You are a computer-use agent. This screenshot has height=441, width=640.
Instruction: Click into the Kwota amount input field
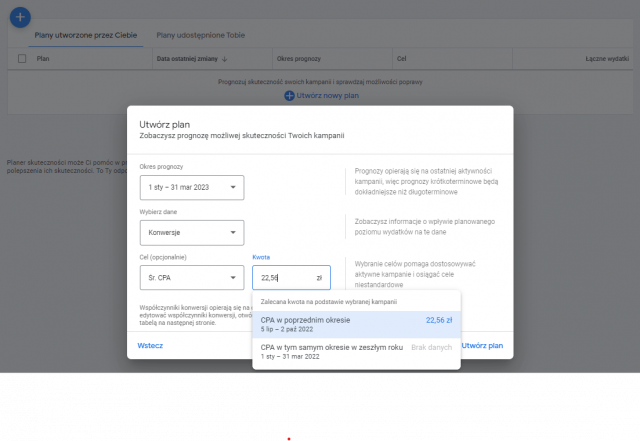tap(283, 277)
